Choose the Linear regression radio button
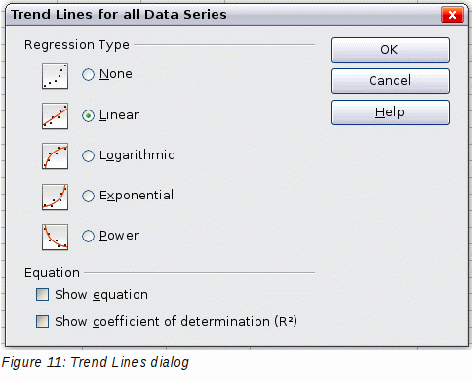Image resolution: width=472 pixels, height=382 pixels. (88, 116)
